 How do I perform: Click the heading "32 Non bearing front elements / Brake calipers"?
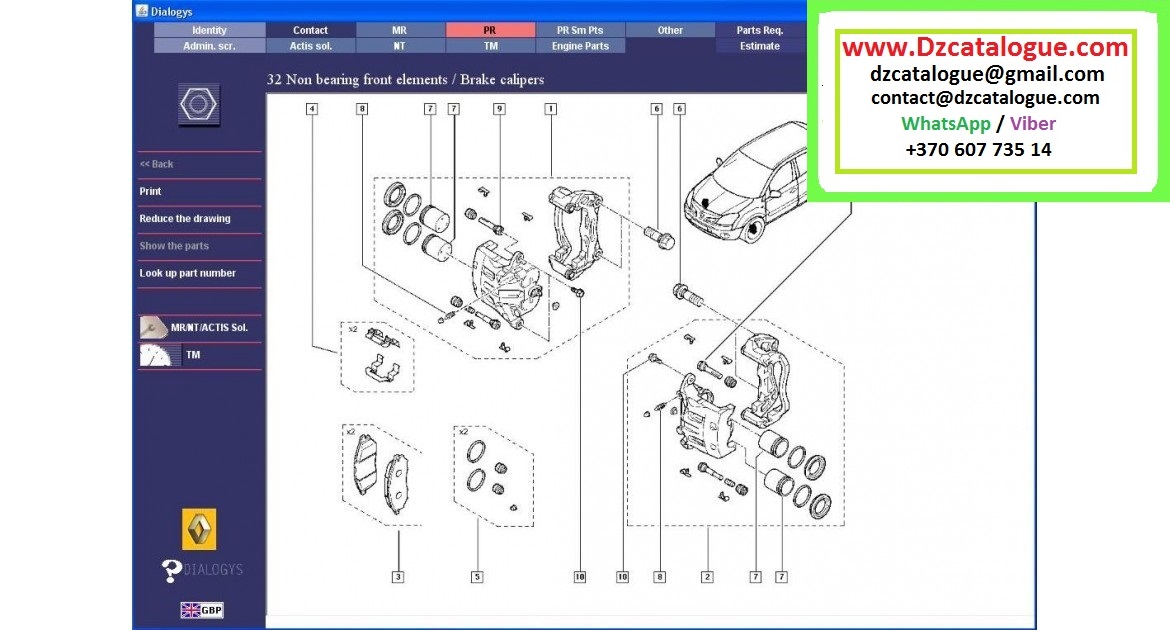coord(405,80)
